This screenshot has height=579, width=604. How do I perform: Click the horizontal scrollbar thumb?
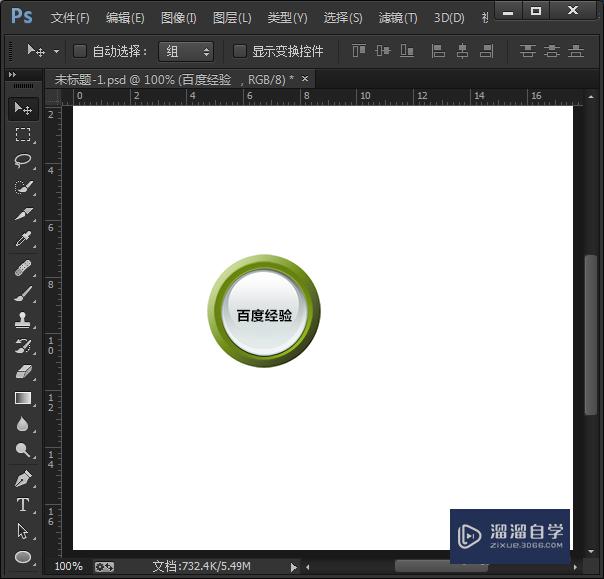(441, 566)
